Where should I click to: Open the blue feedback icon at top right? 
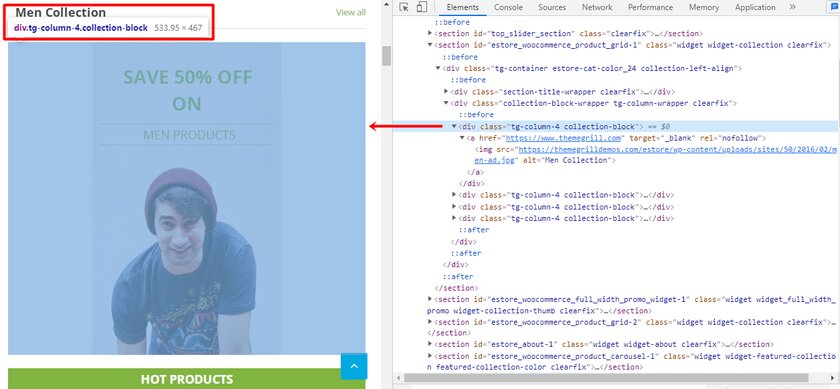[x=834, y=7]
